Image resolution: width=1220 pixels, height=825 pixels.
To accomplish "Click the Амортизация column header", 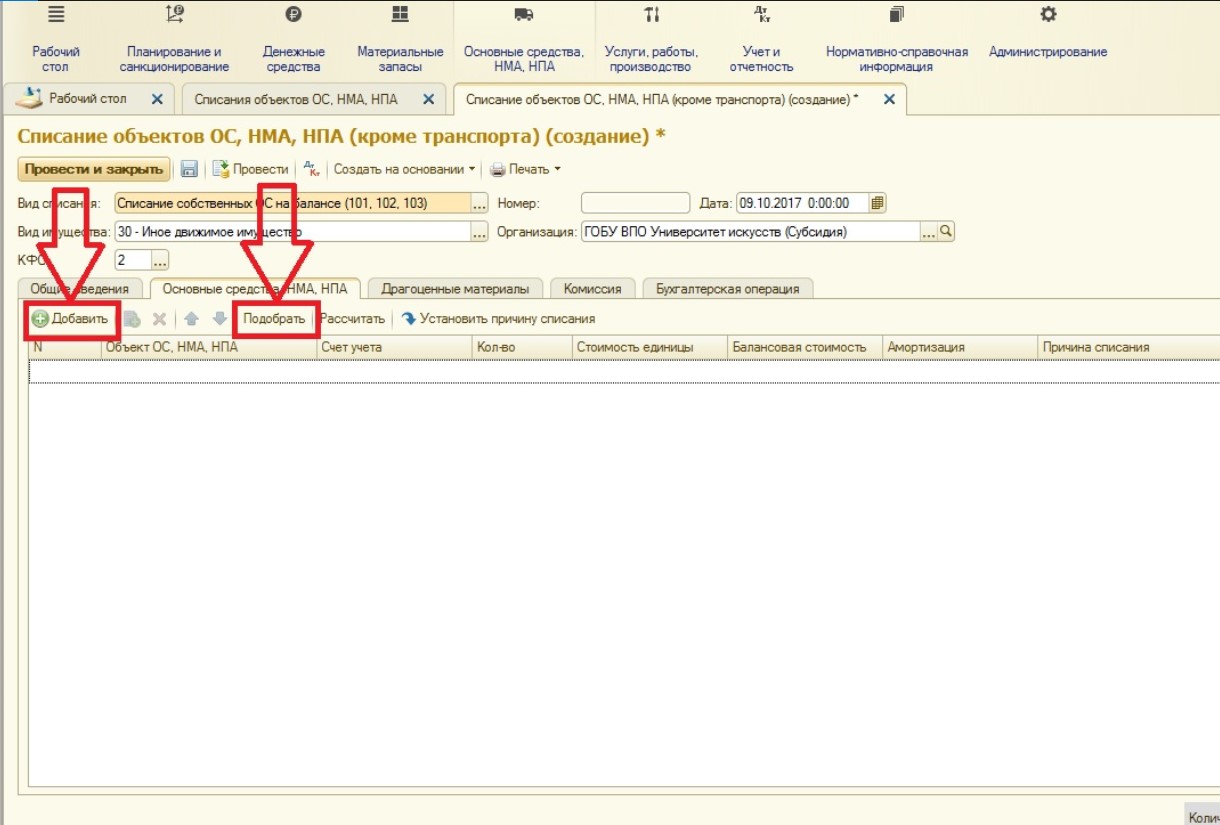I will (x=960, y=347).
